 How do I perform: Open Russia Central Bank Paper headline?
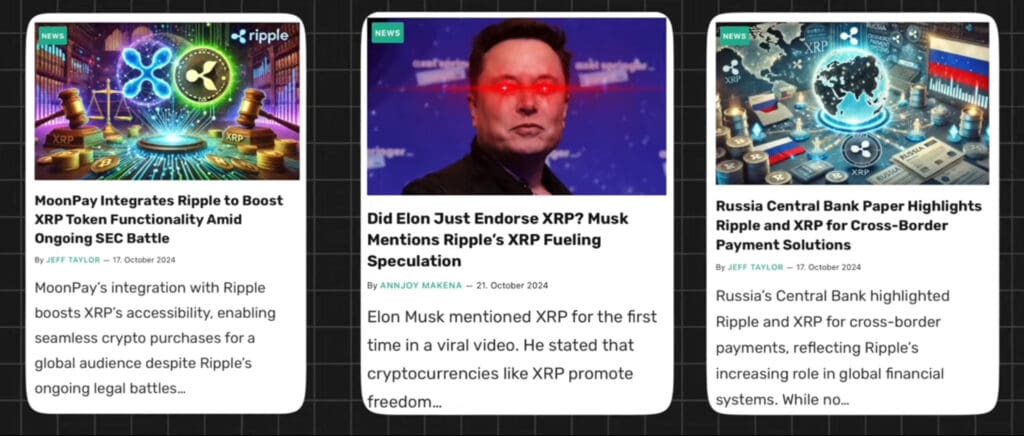coord(848,225)
